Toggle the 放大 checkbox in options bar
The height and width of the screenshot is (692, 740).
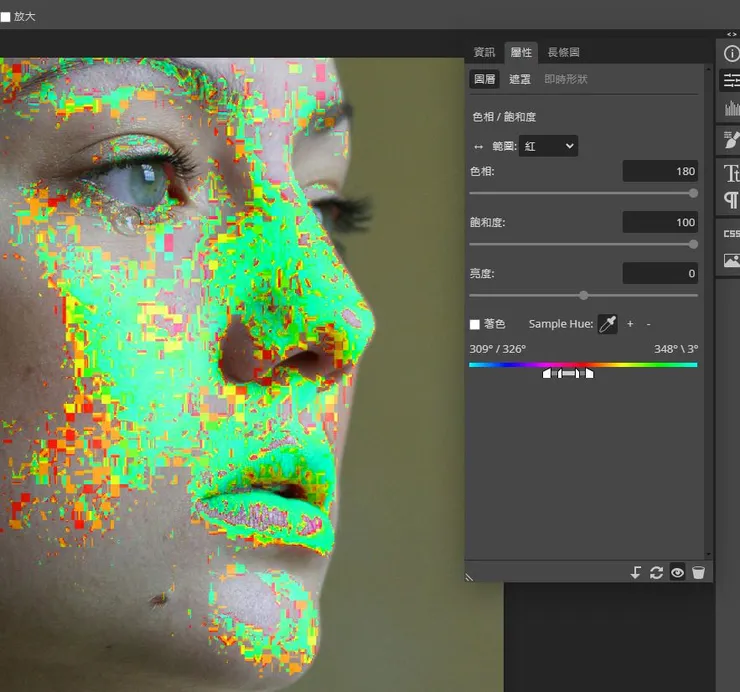(x=6, y=17)
